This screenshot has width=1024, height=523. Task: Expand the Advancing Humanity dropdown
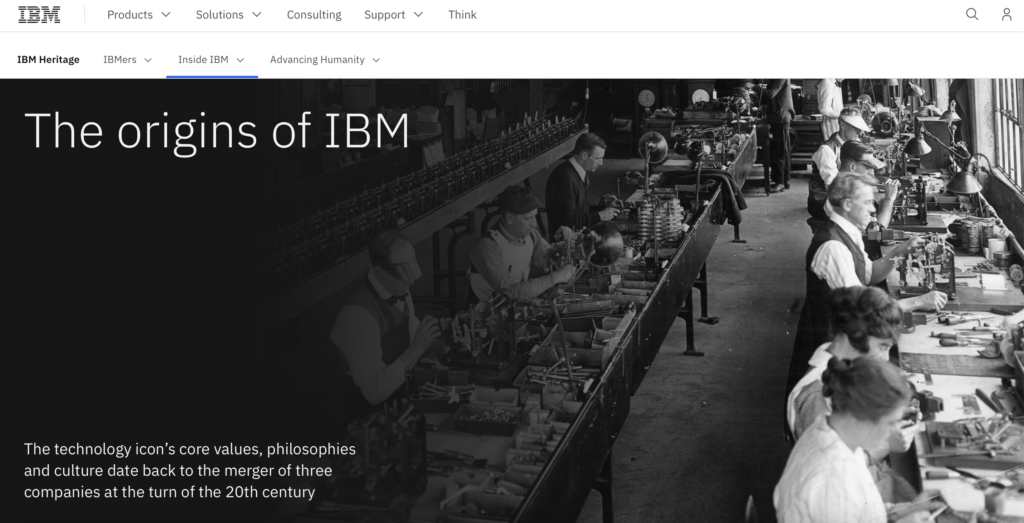[325, 59]
